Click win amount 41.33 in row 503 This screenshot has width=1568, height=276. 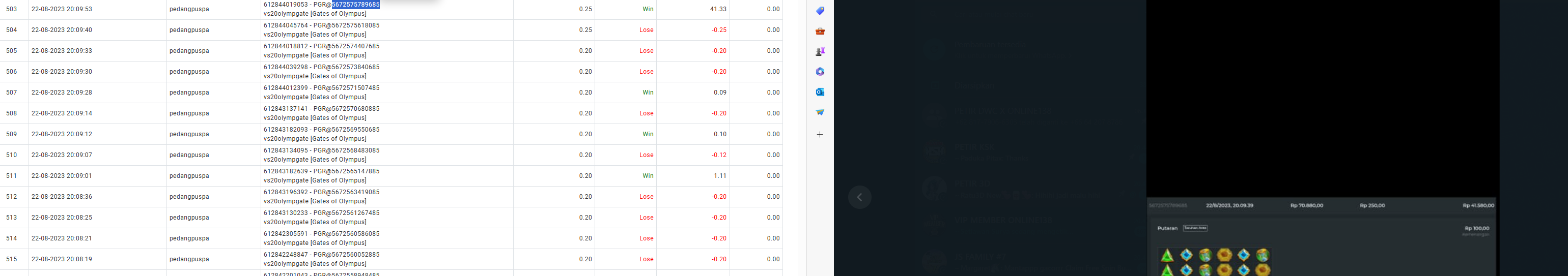718,9
